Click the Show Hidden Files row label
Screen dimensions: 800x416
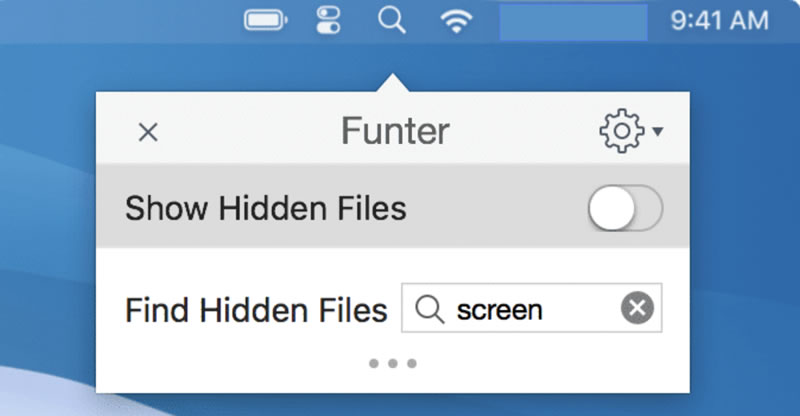266,208
